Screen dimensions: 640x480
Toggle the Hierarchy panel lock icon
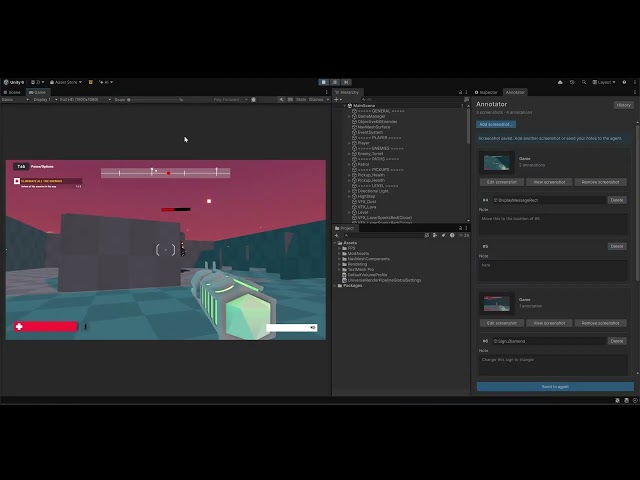click(460, 92)
